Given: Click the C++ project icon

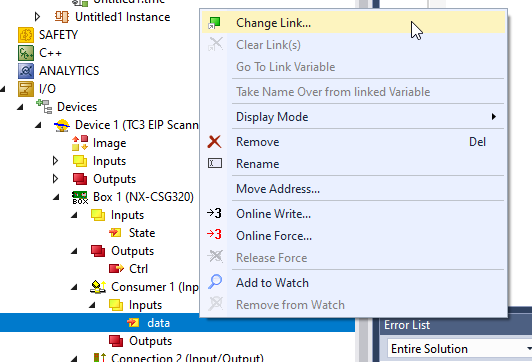Looking at the screenshot, I should [x=26, y=53].
